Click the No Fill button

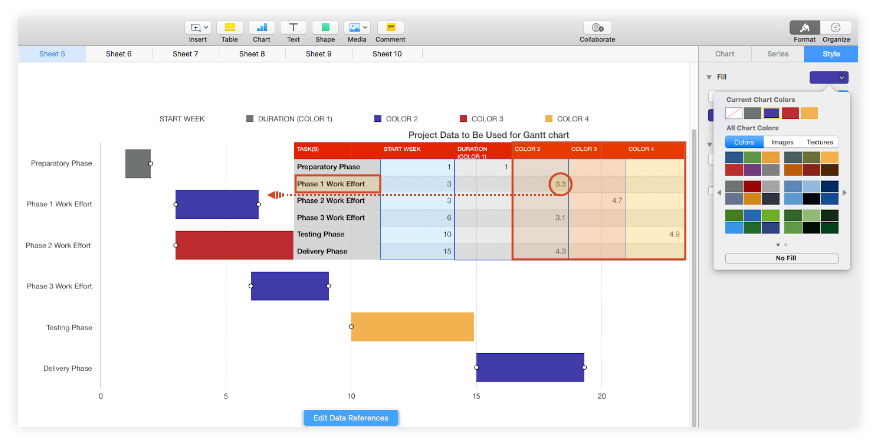point(782,258)
